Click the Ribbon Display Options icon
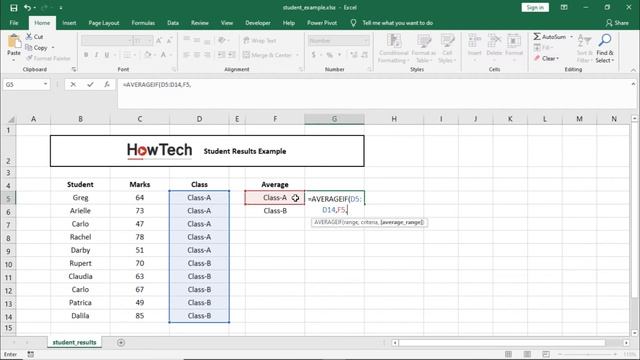 [564, 7]
